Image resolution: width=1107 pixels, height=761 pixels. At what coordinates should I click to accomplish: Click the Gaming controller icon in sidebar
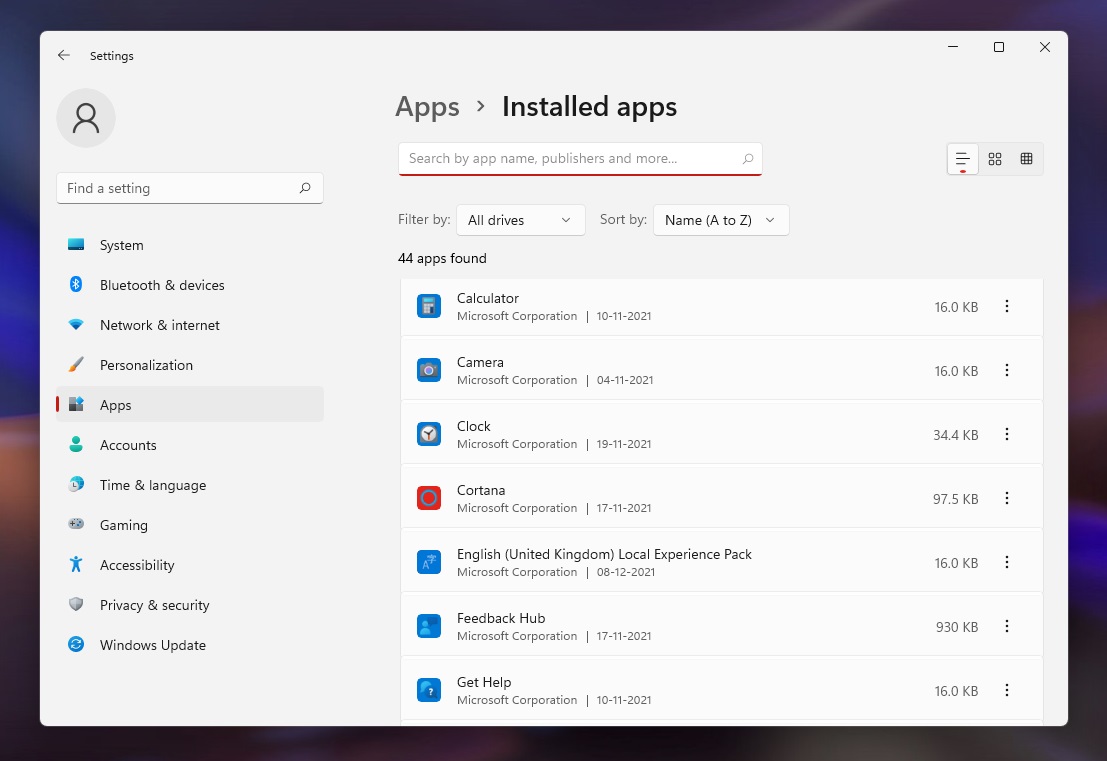(75, 525)
